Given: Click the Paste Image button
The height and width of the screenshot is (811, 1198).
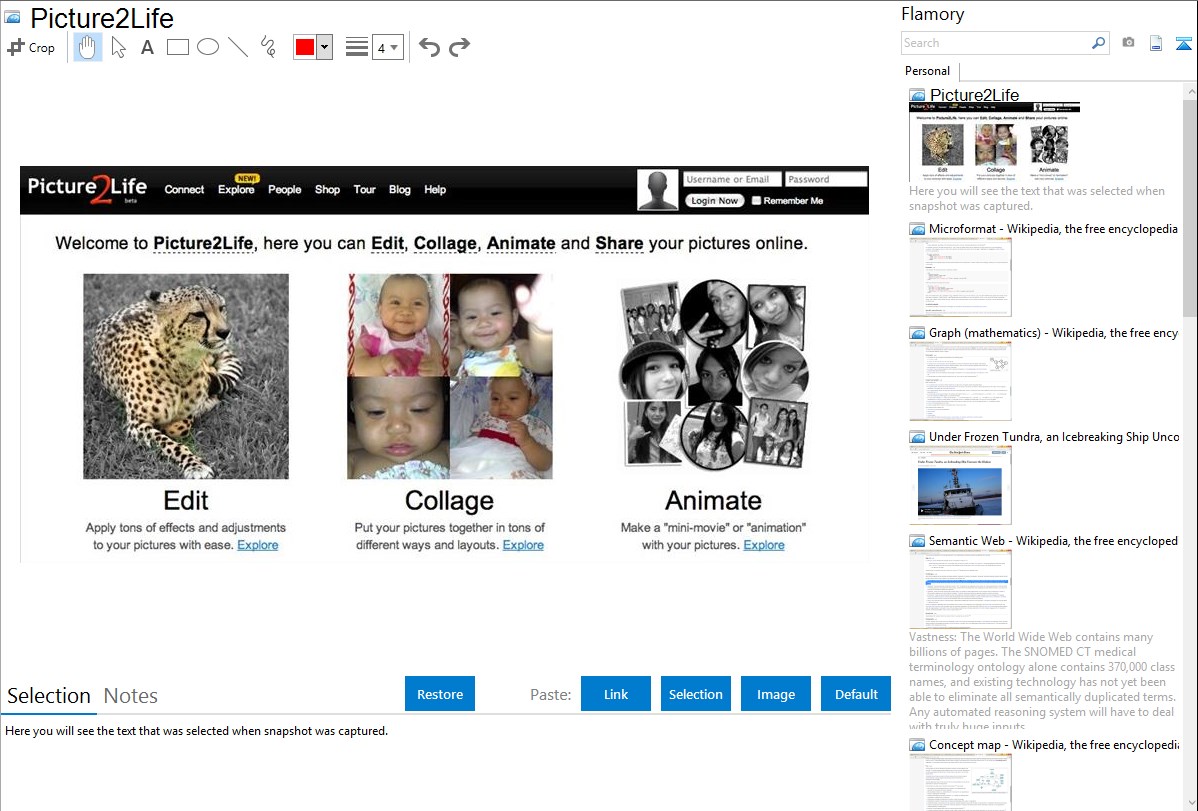Looking at the screenshot, I should [775, 694].
